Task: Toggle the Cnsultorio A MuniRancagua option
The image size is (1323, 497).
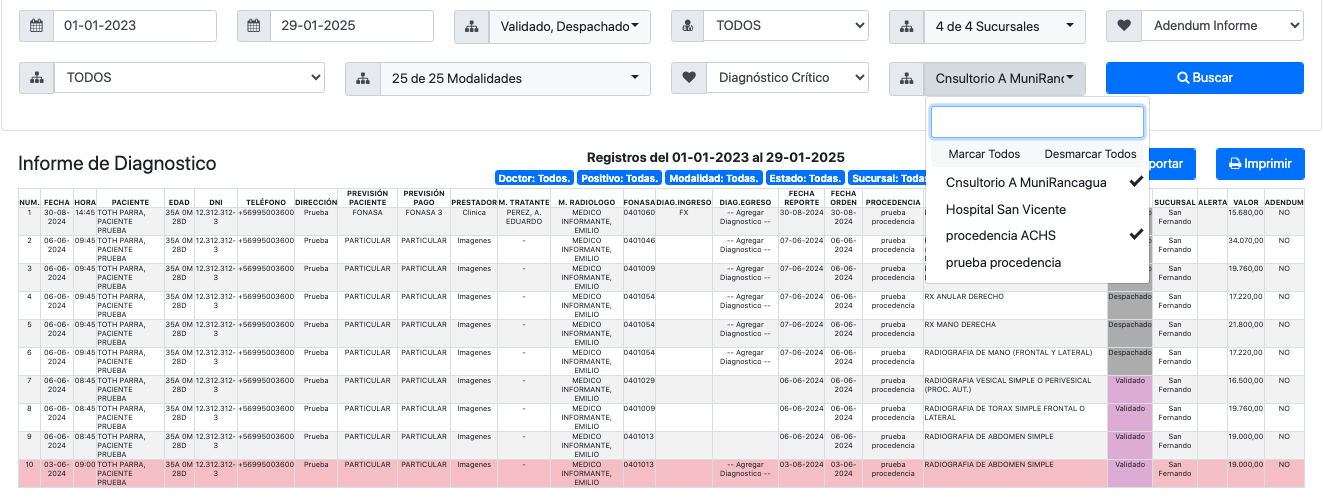Action: click(x=1037, y=182)
